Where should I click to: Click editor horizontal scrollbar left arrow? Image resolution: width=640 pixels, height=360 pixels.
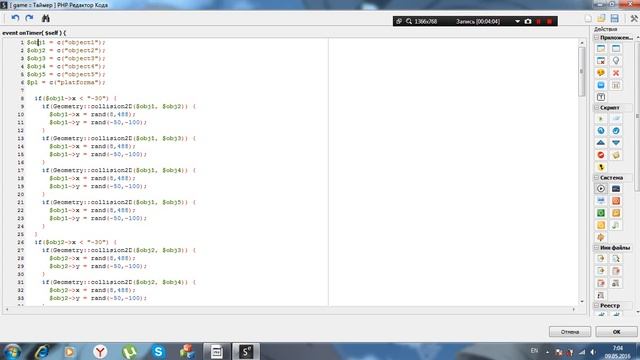[7, 309]
